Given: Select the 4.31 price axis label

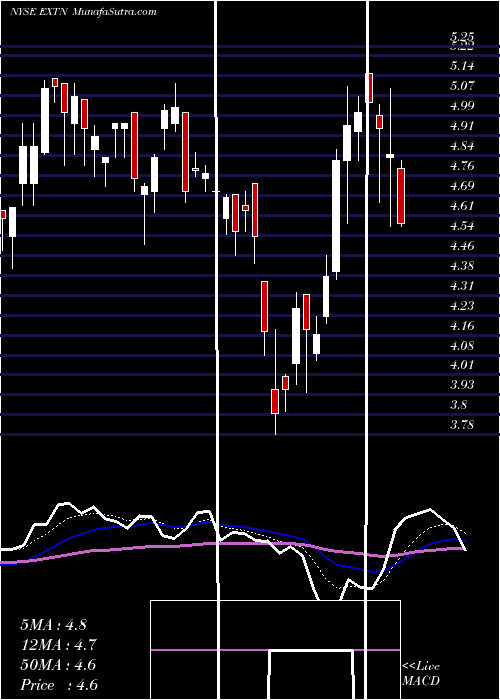Looking at the screenshot, I should [462, 286].
